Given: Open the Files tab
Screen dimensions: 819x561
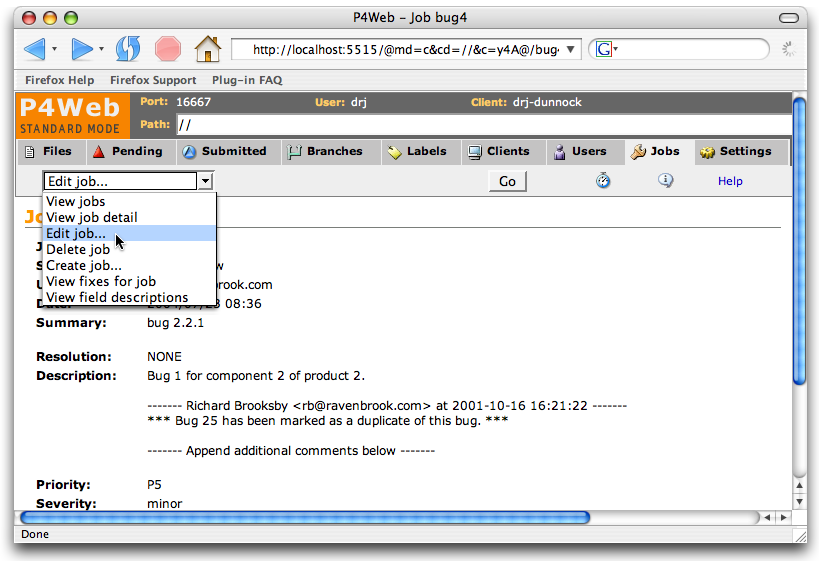Looking at the screenshot, I should (48, 152).
